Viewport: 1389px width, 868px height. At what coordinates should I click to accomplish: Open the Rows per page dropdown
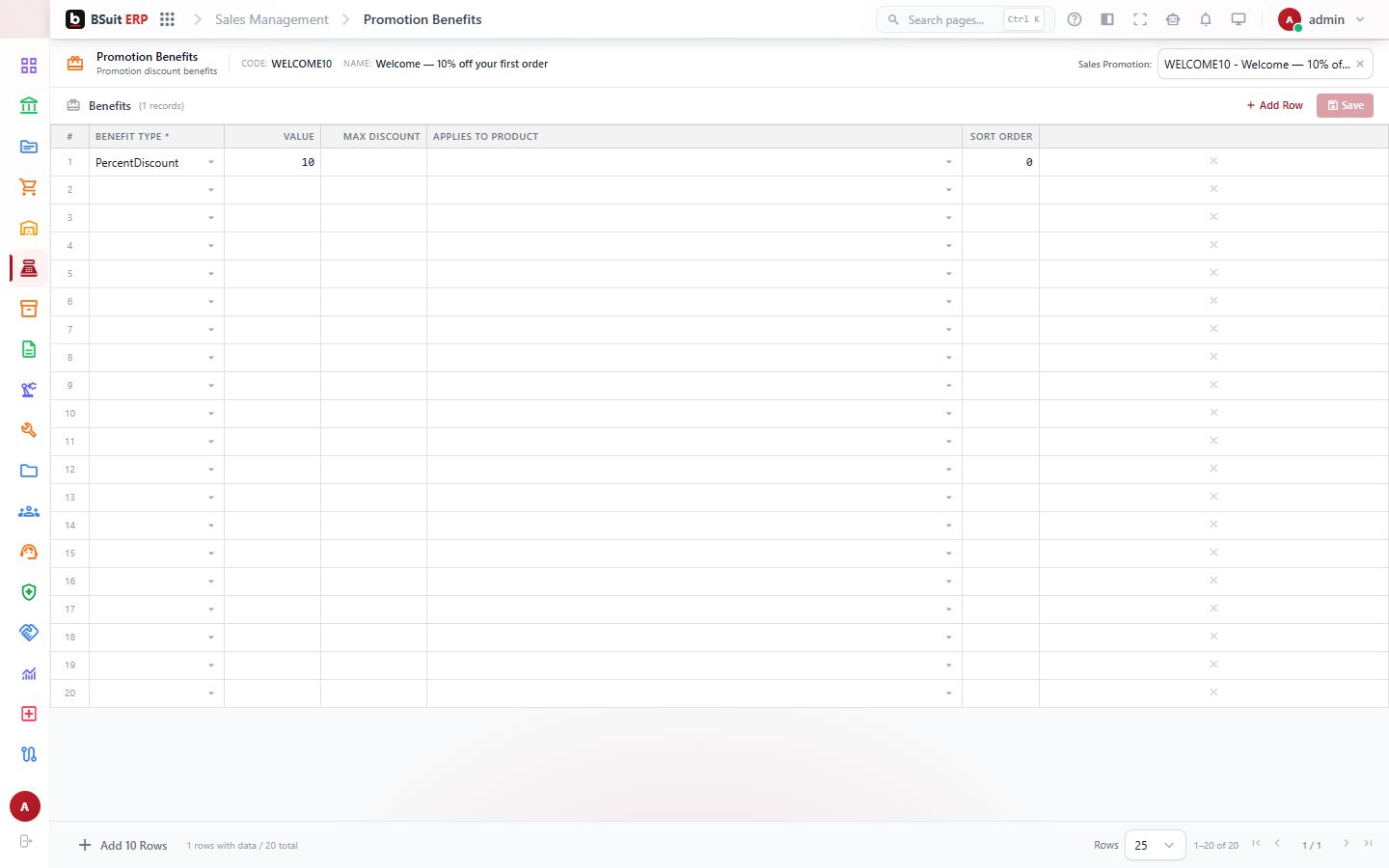coord(1155,845)
